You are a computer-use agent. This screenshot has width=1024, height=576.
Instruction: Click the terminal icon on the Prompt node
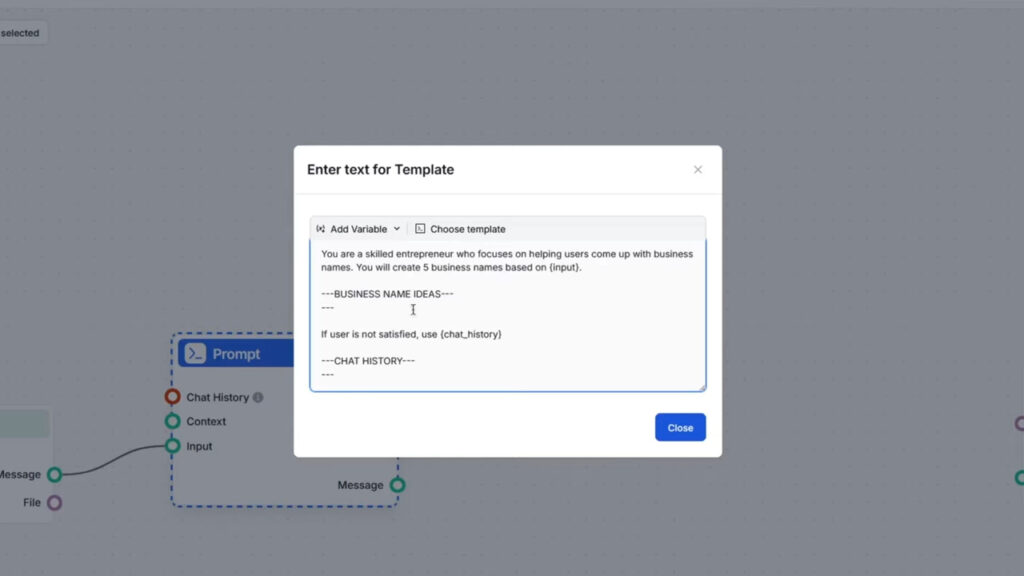pos(194,353)
